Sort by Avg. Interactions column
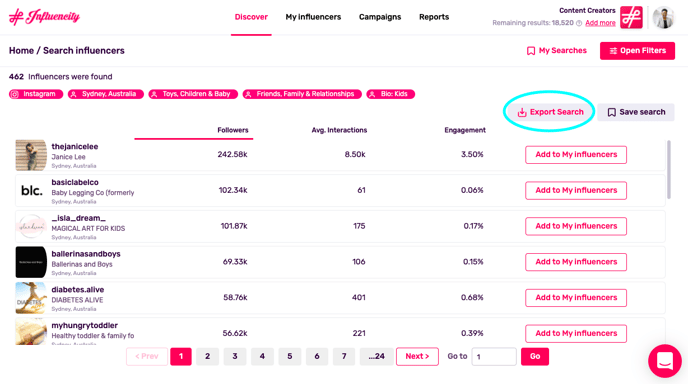Viewport: 688px width, 384px height. pyautogui.click(x=339, y=130)
